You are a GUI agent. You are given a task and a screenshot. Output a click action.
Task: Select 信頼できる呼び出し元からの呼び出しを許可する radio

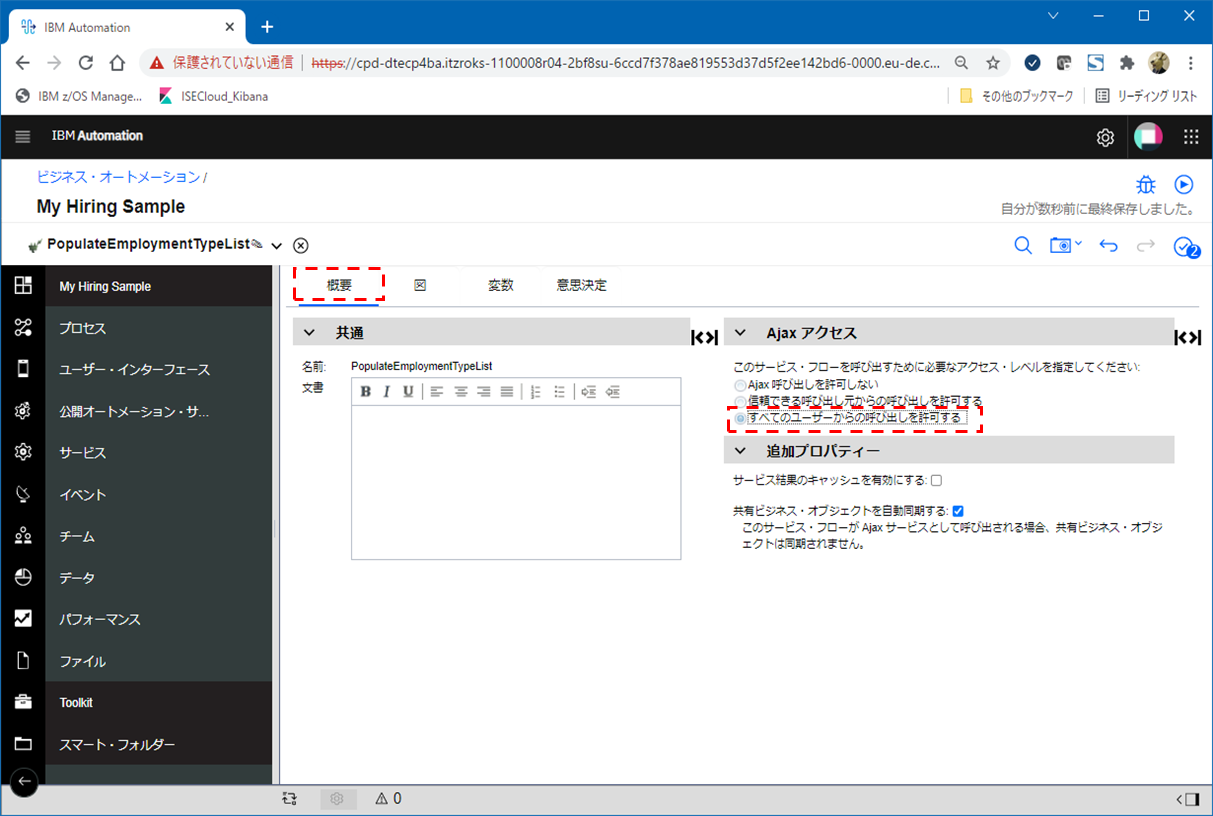(x=740, y=401)
